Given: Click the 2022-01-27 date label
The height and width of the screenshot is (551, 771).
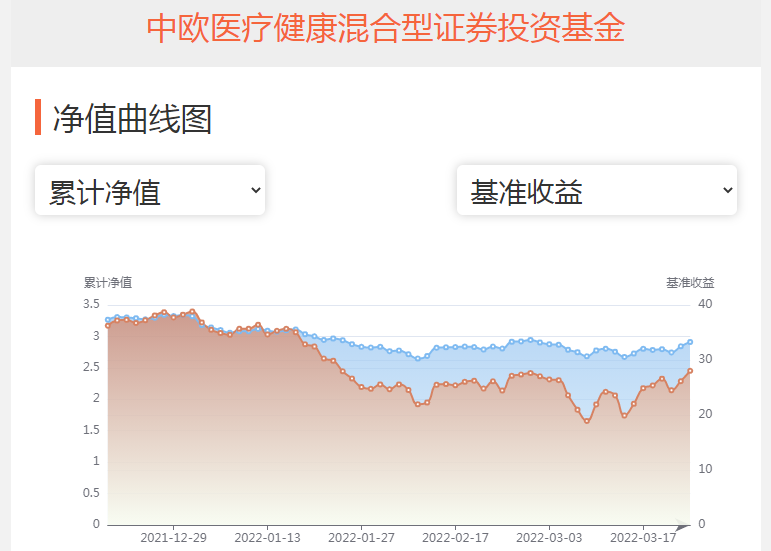Looking at the screenshot, I should point(361,538).
